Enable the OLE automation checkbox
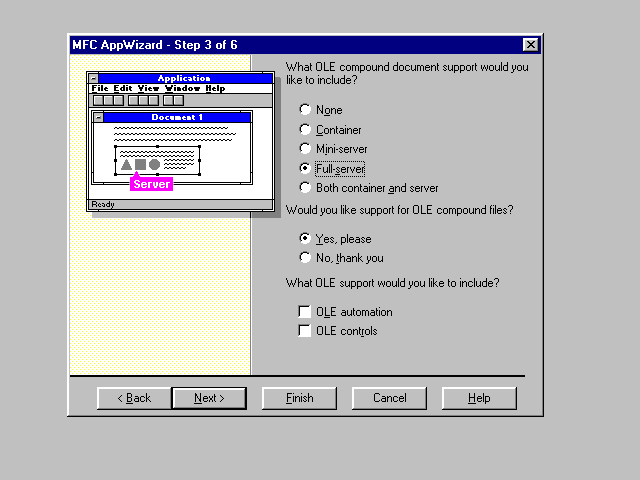 pyautogui.click(x=305, y=312)
